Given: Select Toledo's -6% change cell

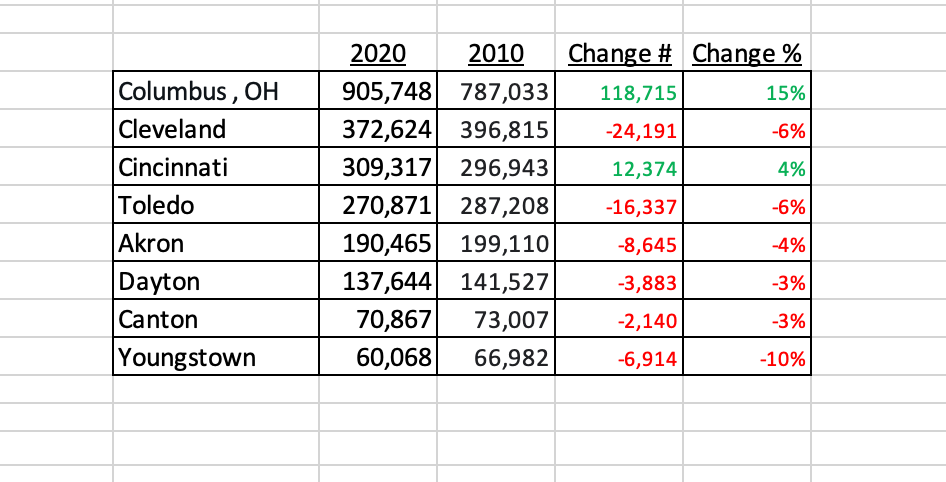Looking at the screenshot, I should pos(748,205).
